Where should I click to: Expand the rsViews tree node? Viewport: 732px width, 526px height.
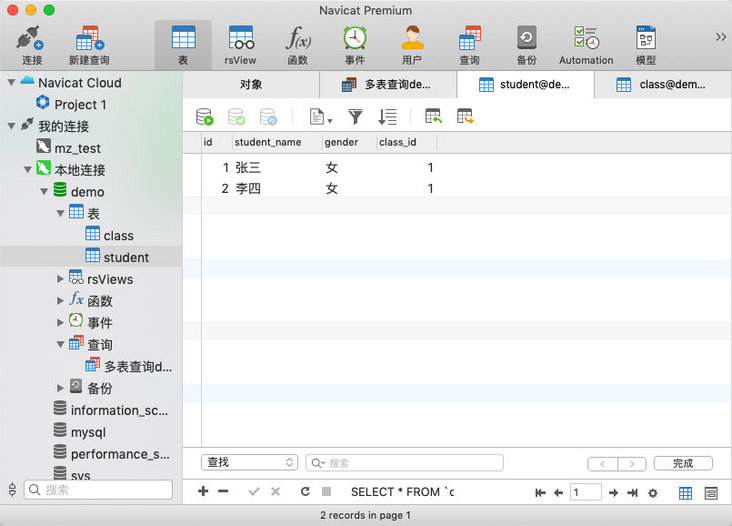(x=61, y=279)
